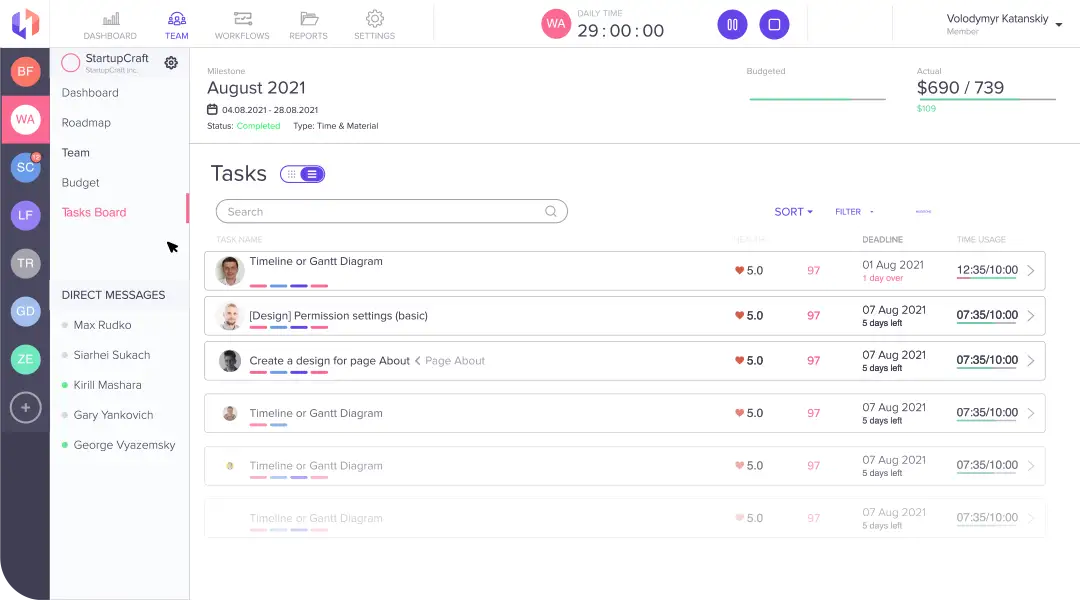Open Roadmap in the sidebar
This screenshot has height=600, width=1080.
(x=86, y=123)
